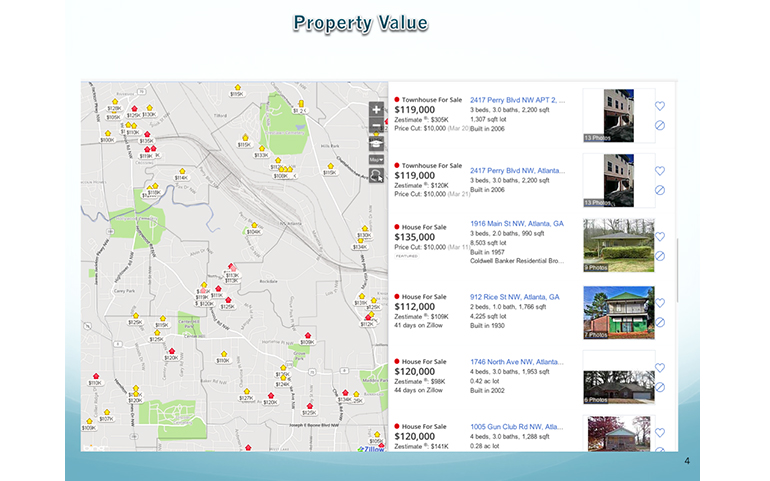The width and height of the screenshot is (770, 481).
Task: Open 2417 Perry Blvd NW APT 2 link
Action: (517, 101)
